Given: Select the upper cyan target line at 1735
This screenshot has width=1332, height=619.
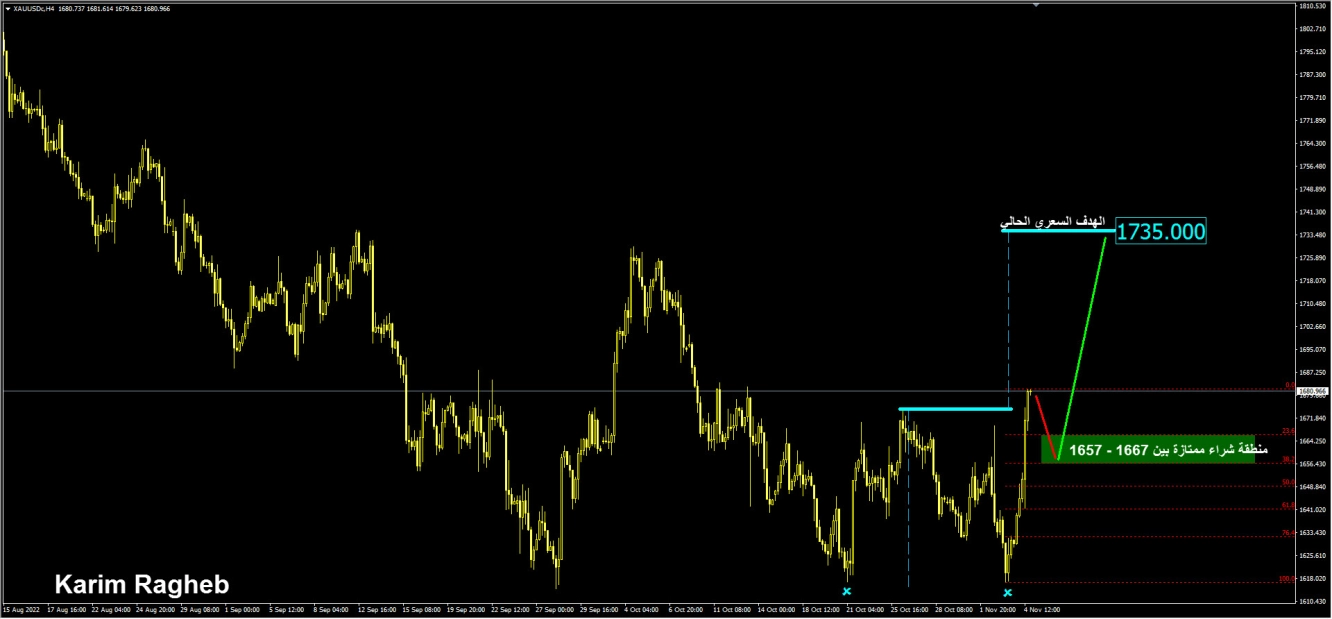Looking at the screenshot, I should 1060,231.
